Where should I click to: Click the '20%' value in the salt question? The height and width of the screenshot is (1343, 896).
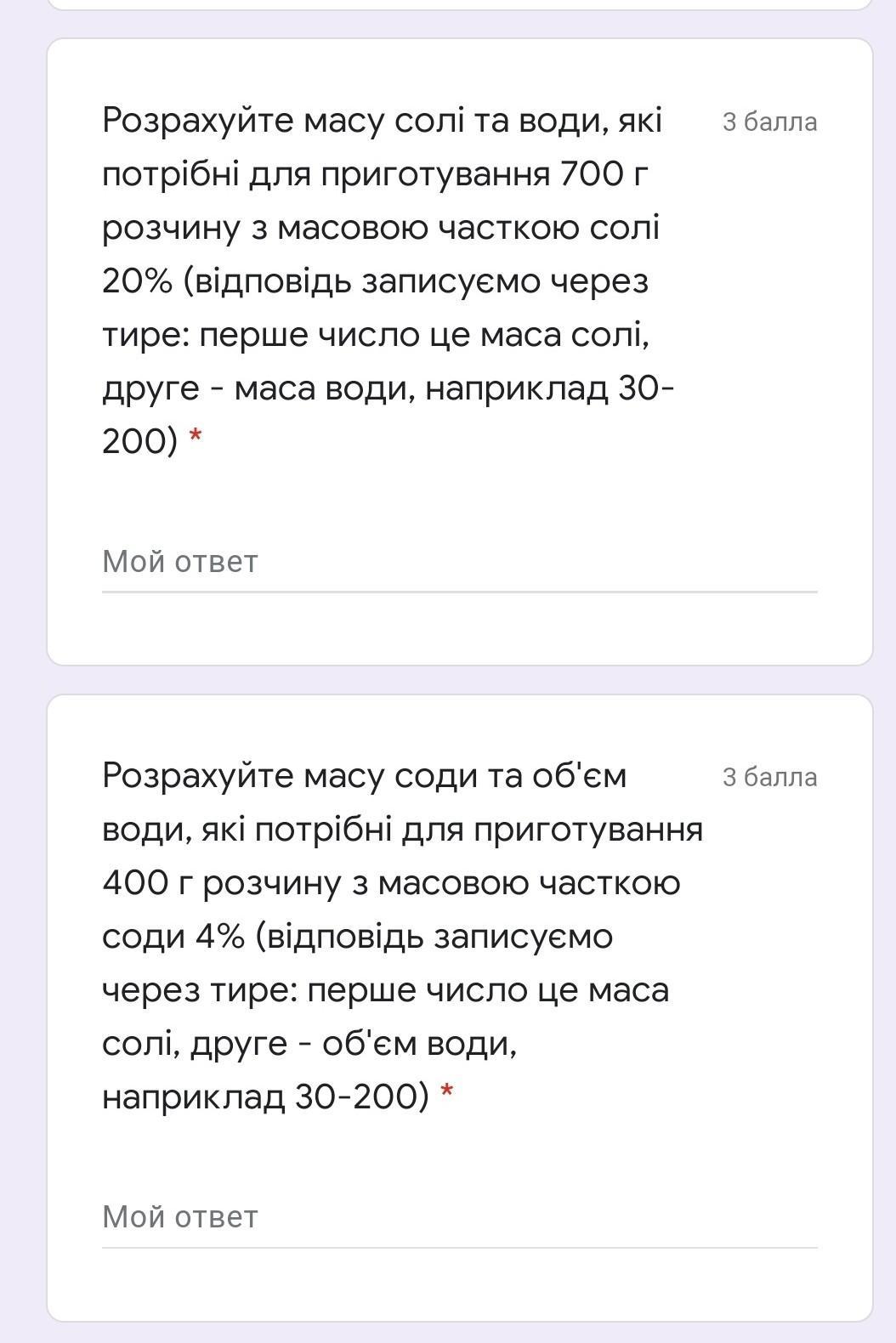136,281
